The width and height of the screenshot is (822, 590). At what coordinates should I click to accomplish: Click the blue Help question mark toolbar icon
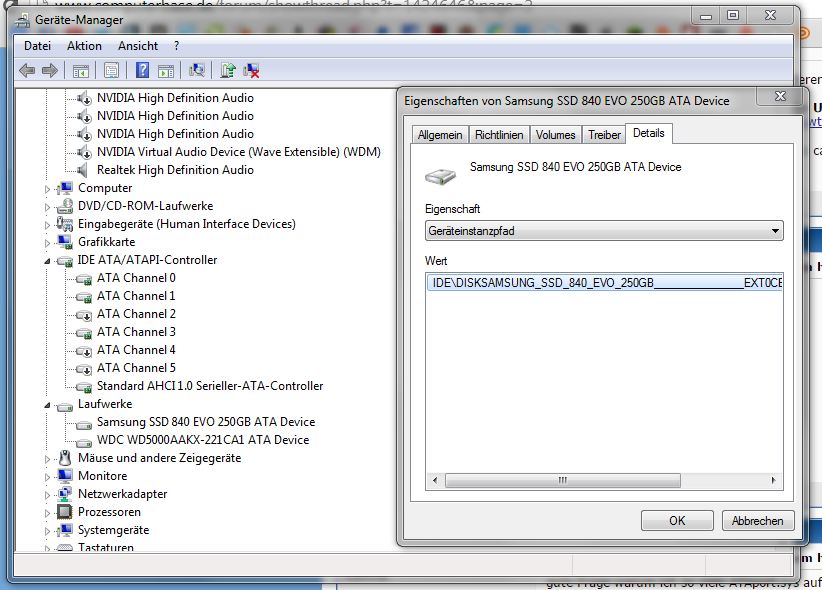(x=143, y=70)
